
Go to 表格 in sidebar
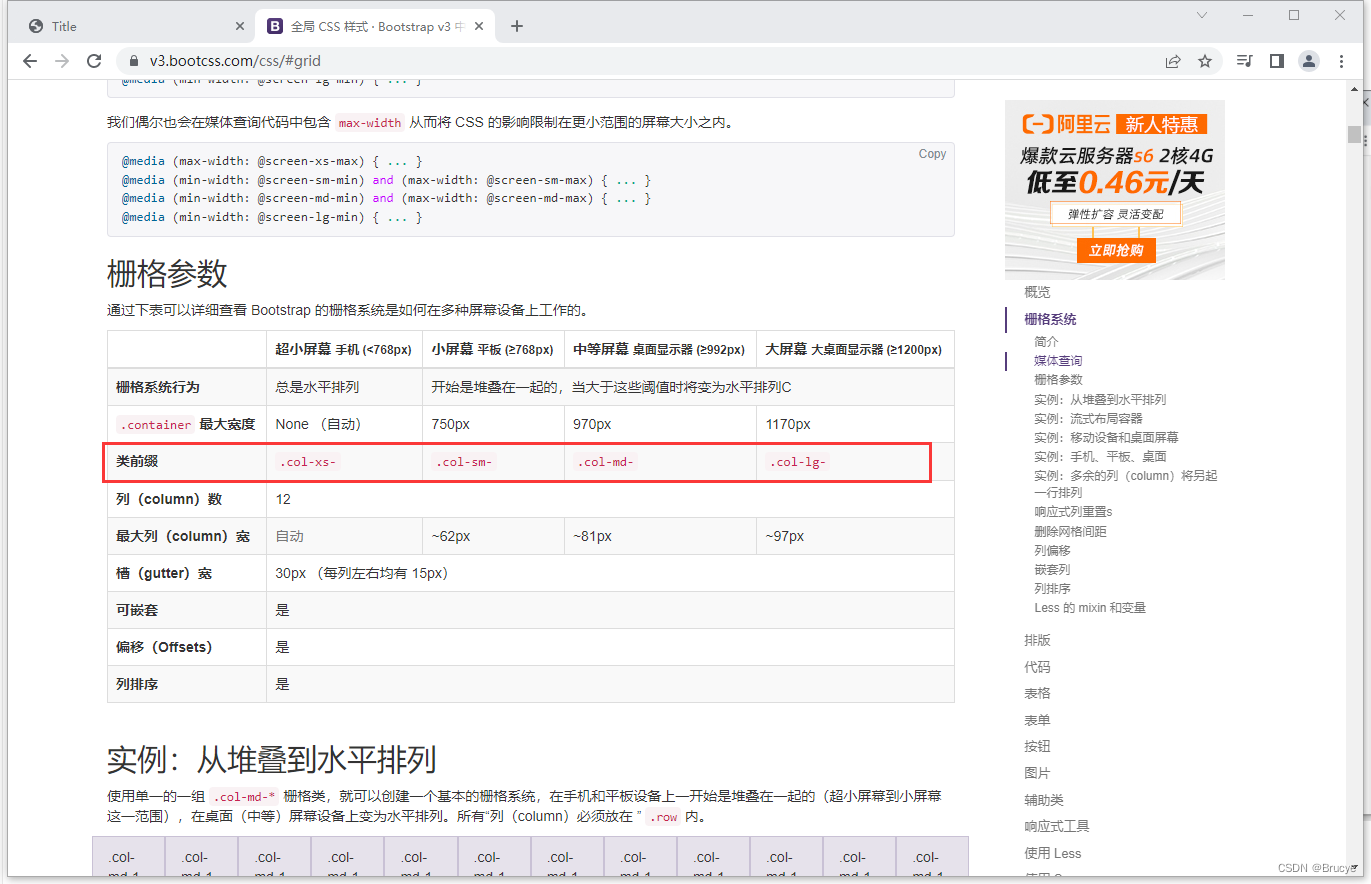click(1037, 693)
